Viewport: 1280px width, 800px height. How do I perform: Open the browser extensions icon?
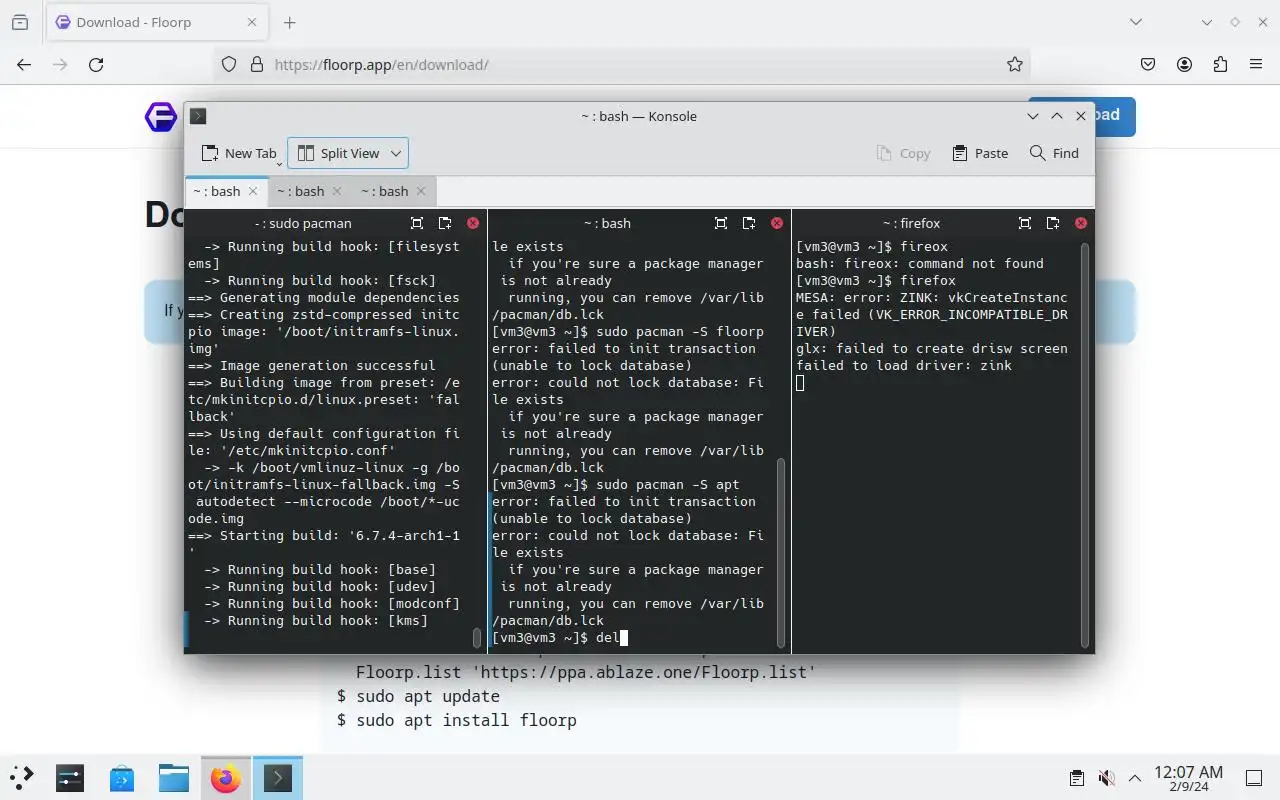1220,64
